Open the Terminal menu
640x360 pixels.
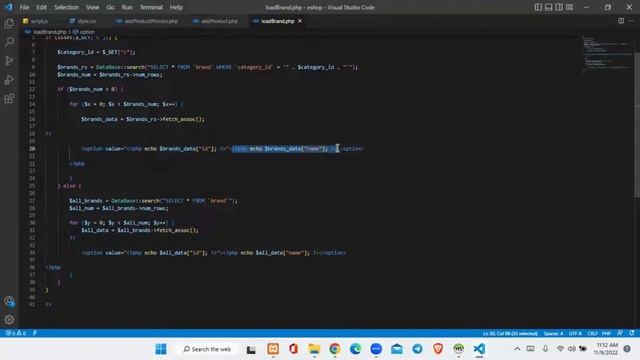pyautogui.click(x=151, y=7)
